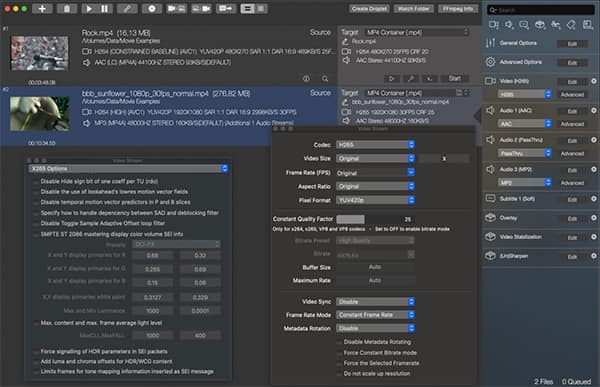Click the disc icon in toolbar

click(x=152, y=8)
